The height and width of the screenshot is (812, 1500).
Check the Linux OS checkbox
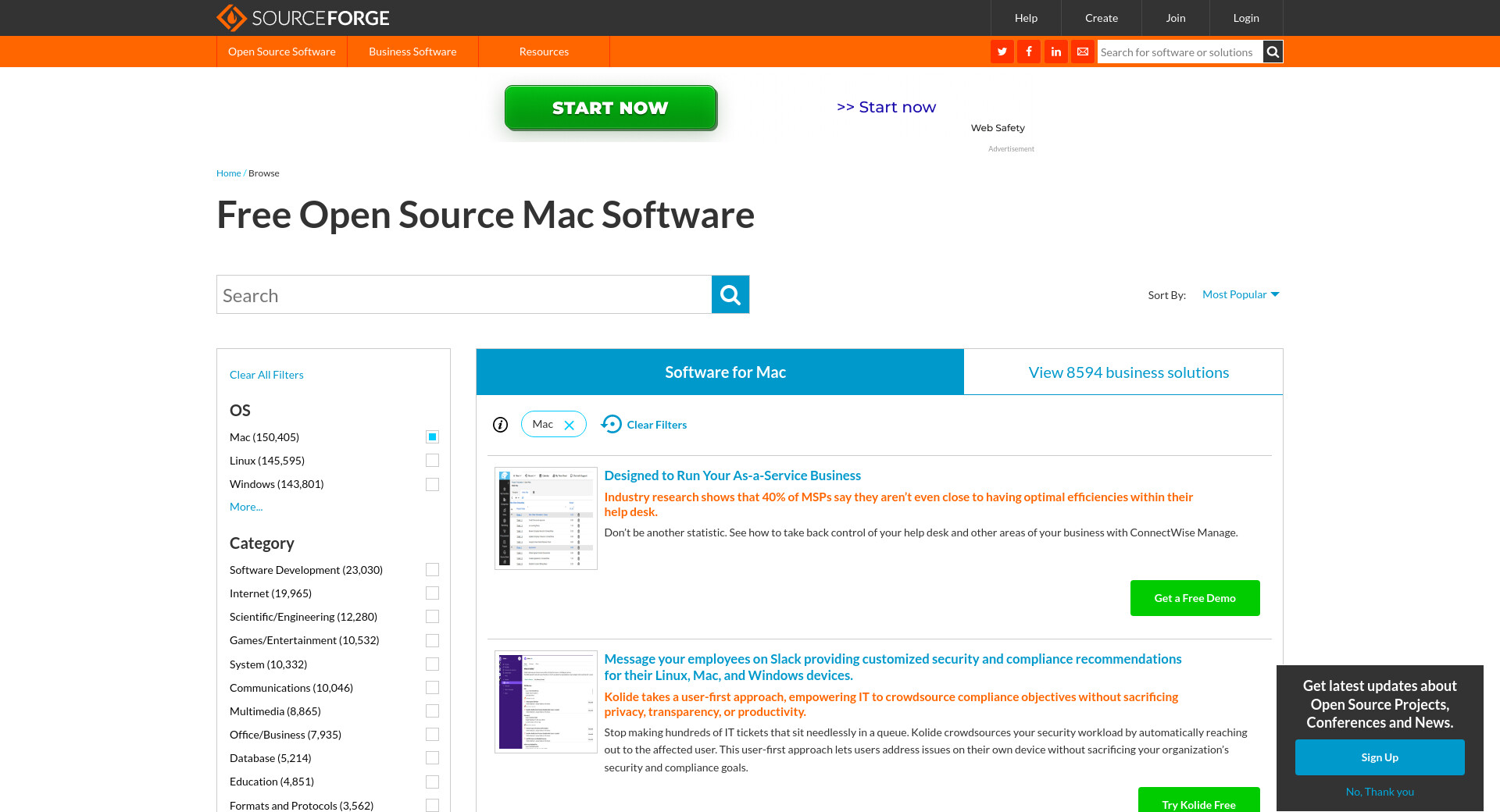[x=433, y=461]
